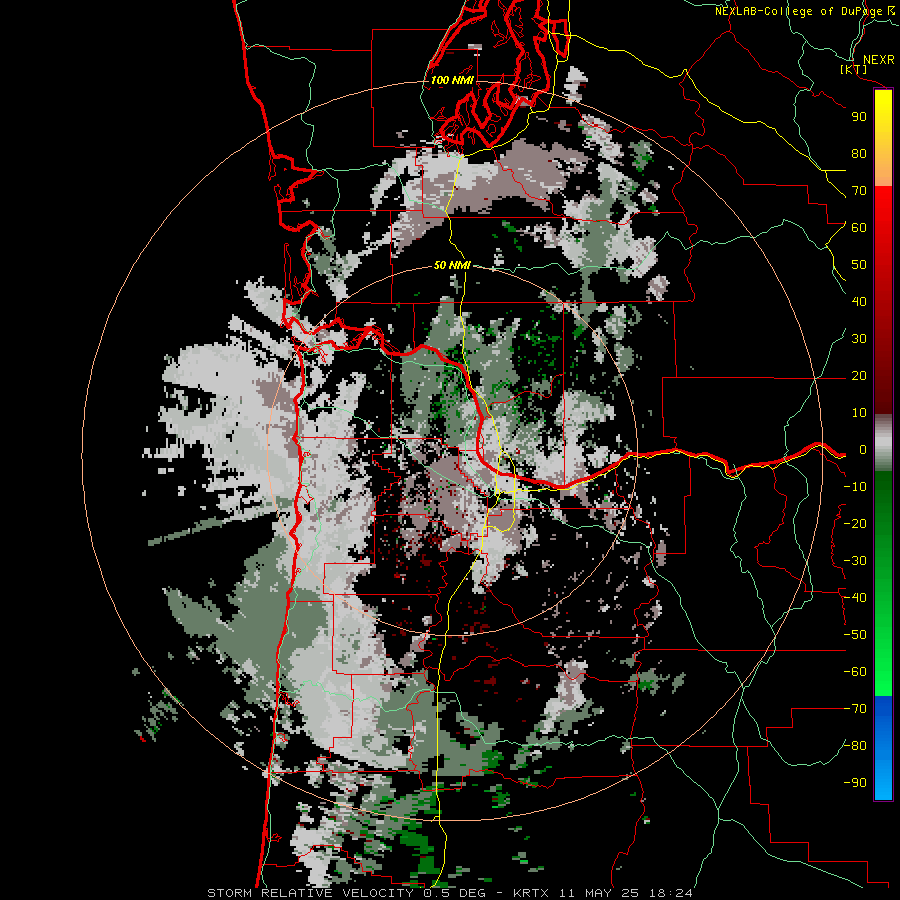
Task: Click the 50 NMI range ring label
Action: point(452,265)
